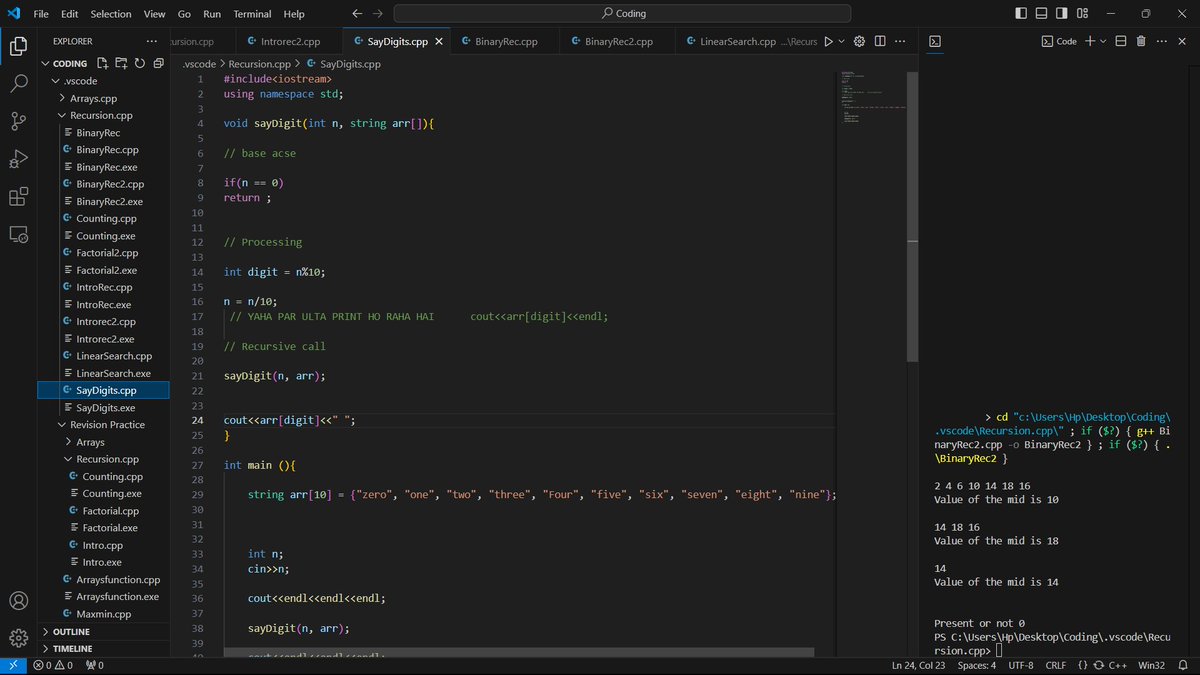Click the Recursion.cpp breadcrumb segment
This screenshot has width=1200, height=675.
[259, 63]
